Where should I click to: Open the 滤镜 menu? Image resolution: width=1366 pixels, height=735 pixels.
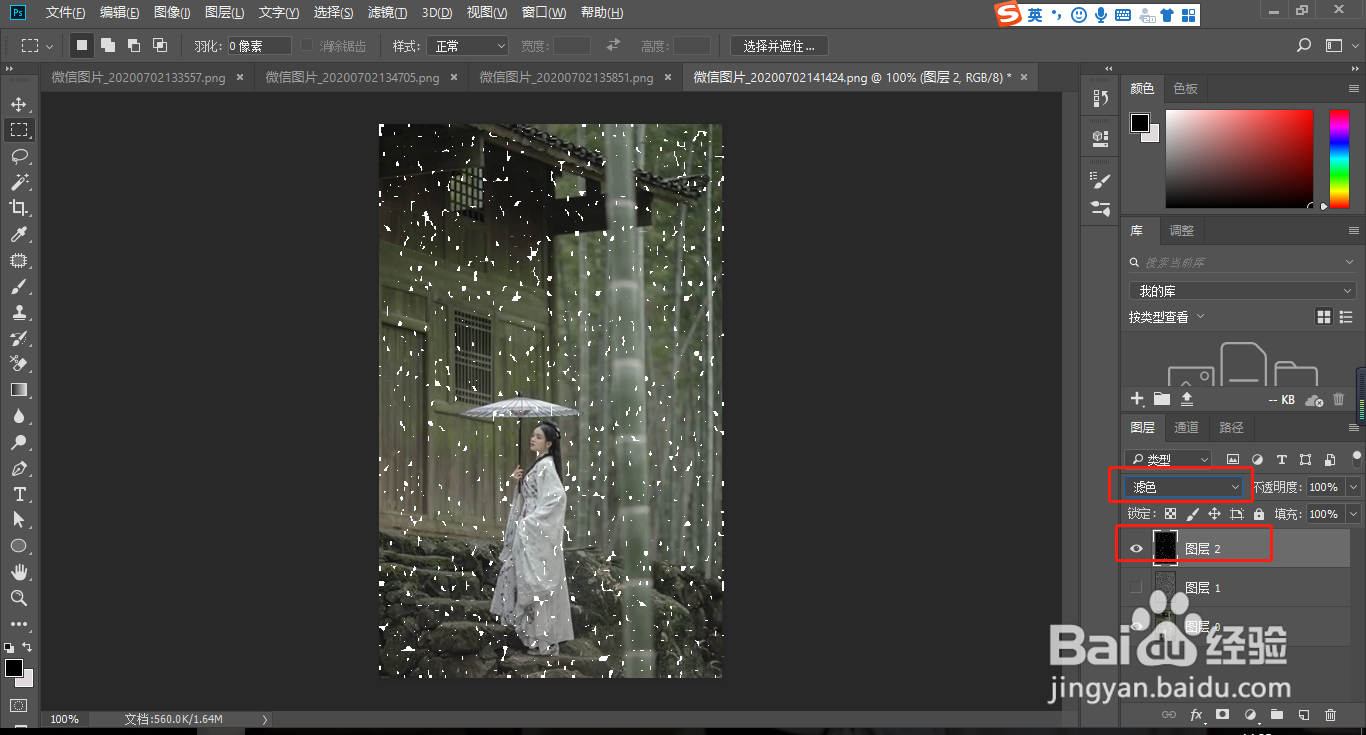[x=387, y=14]
